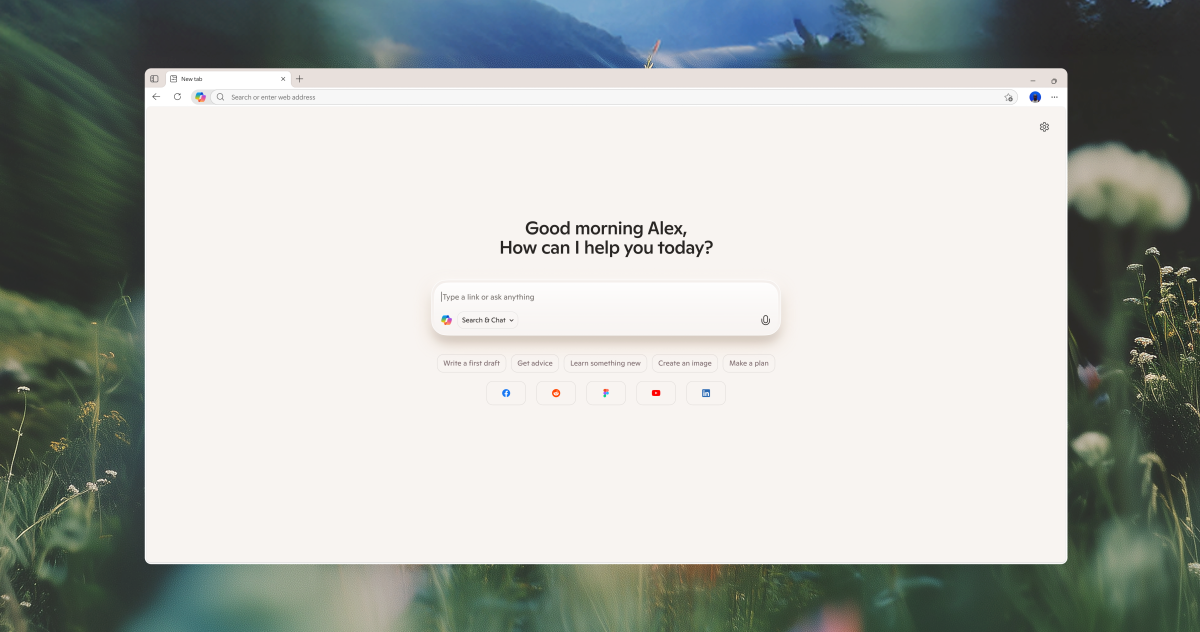1200x632 pixels.
Task: Open the YouTube shortcut
Action: click(x=656, y=393)
